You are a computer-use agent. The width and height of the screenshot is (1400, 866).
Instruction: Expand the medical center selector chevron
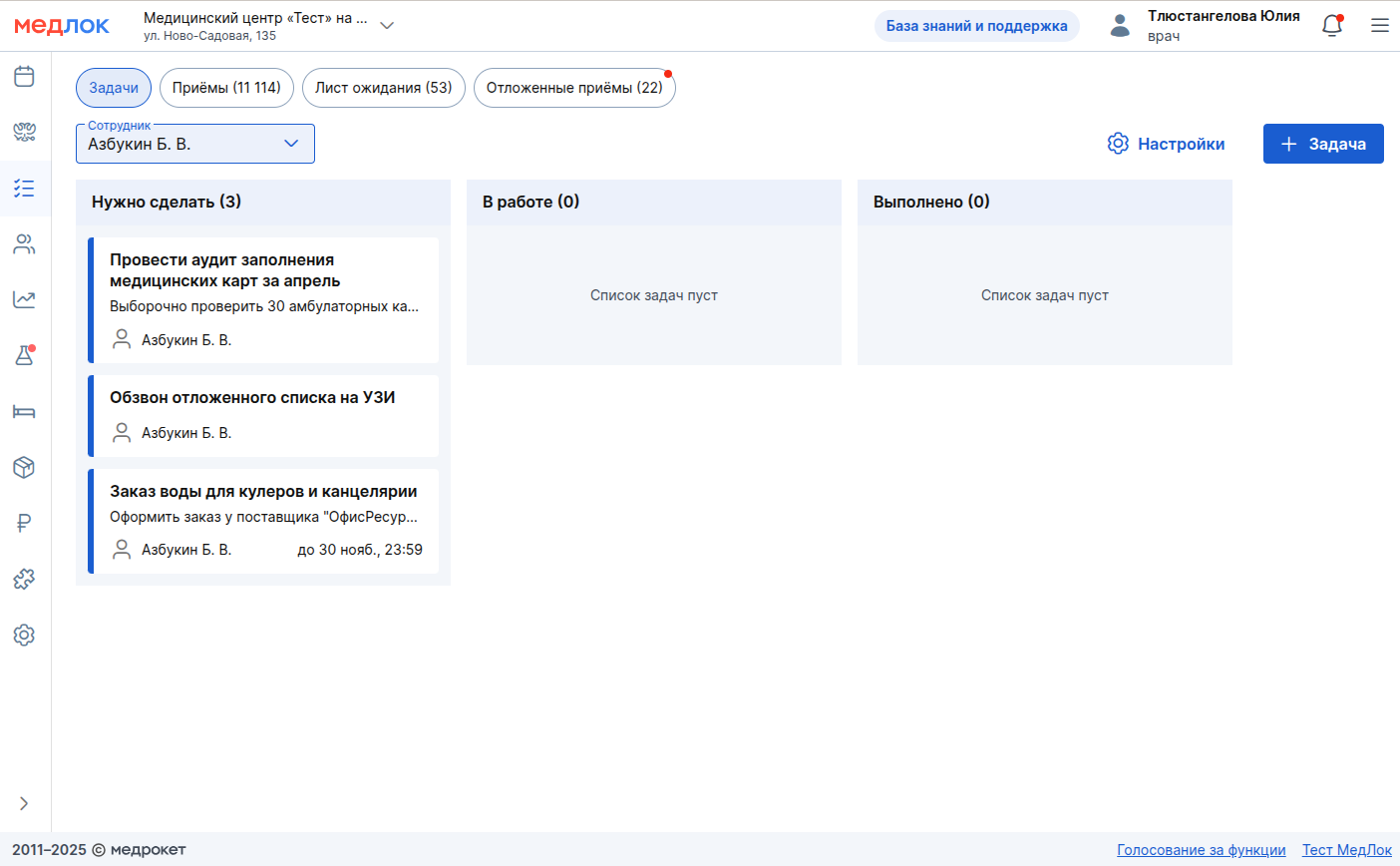(x=387, y=26)
